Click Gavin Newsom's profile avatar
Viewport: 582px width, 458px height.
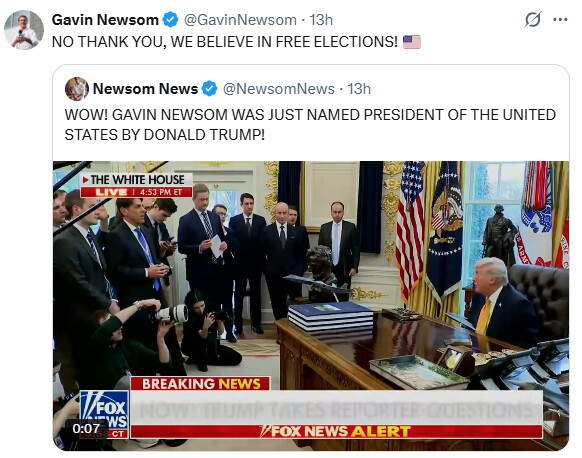click(x=24, y=30)
